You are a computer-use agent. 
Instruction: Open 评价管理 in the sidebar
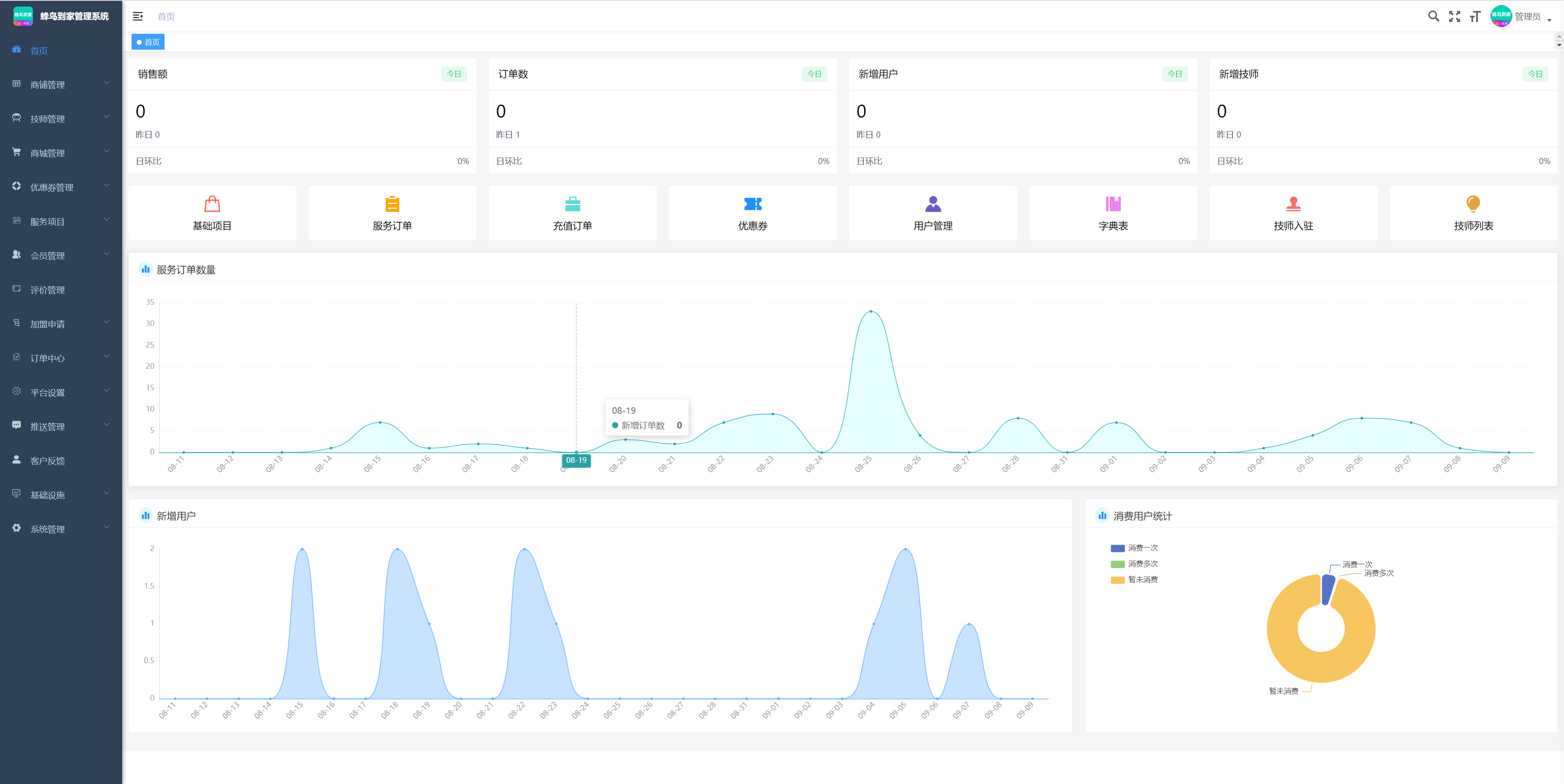(61, 289)
